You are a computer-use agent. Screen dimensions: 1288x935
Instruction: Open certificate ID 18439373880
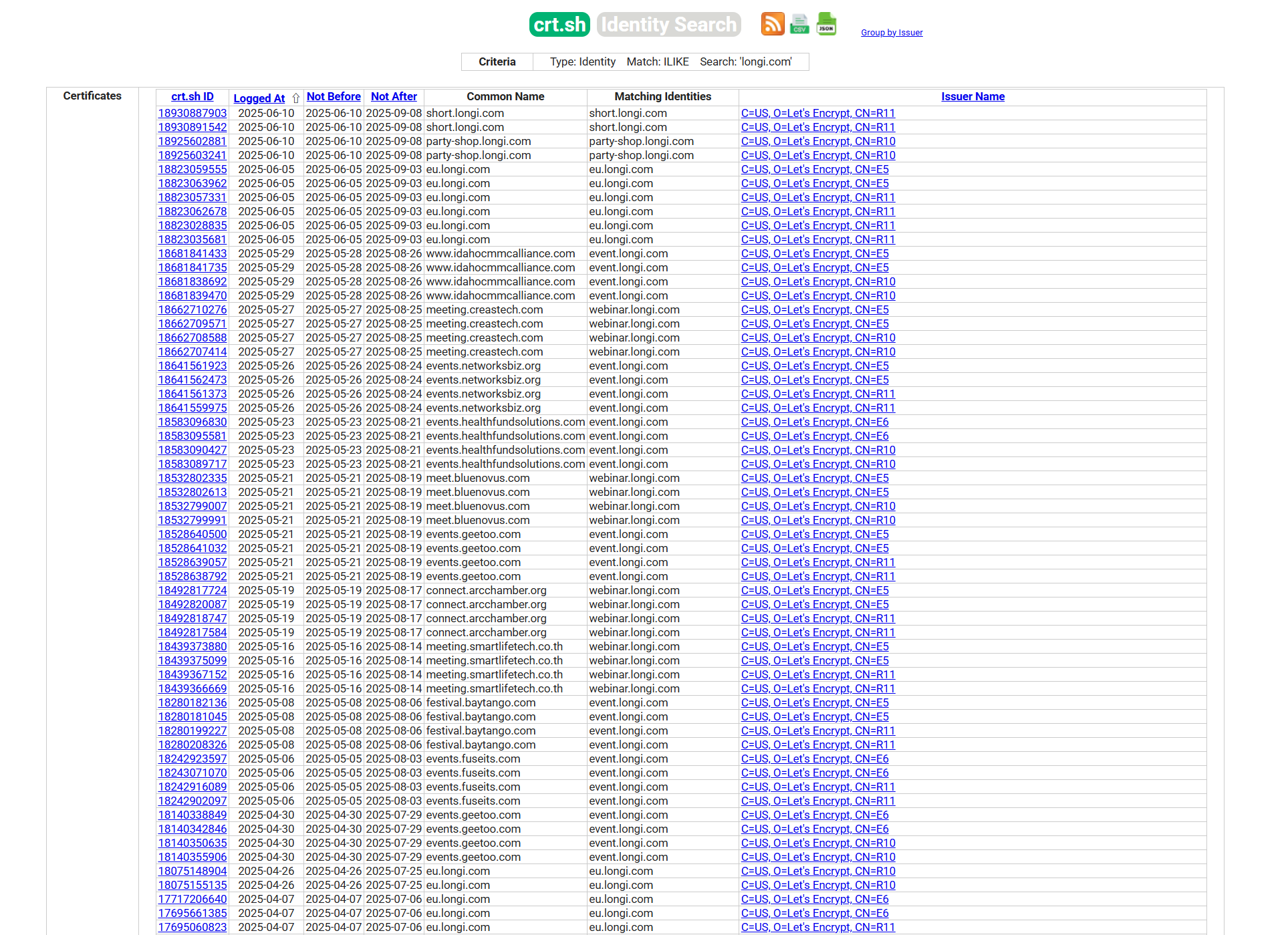pos(192,646)
